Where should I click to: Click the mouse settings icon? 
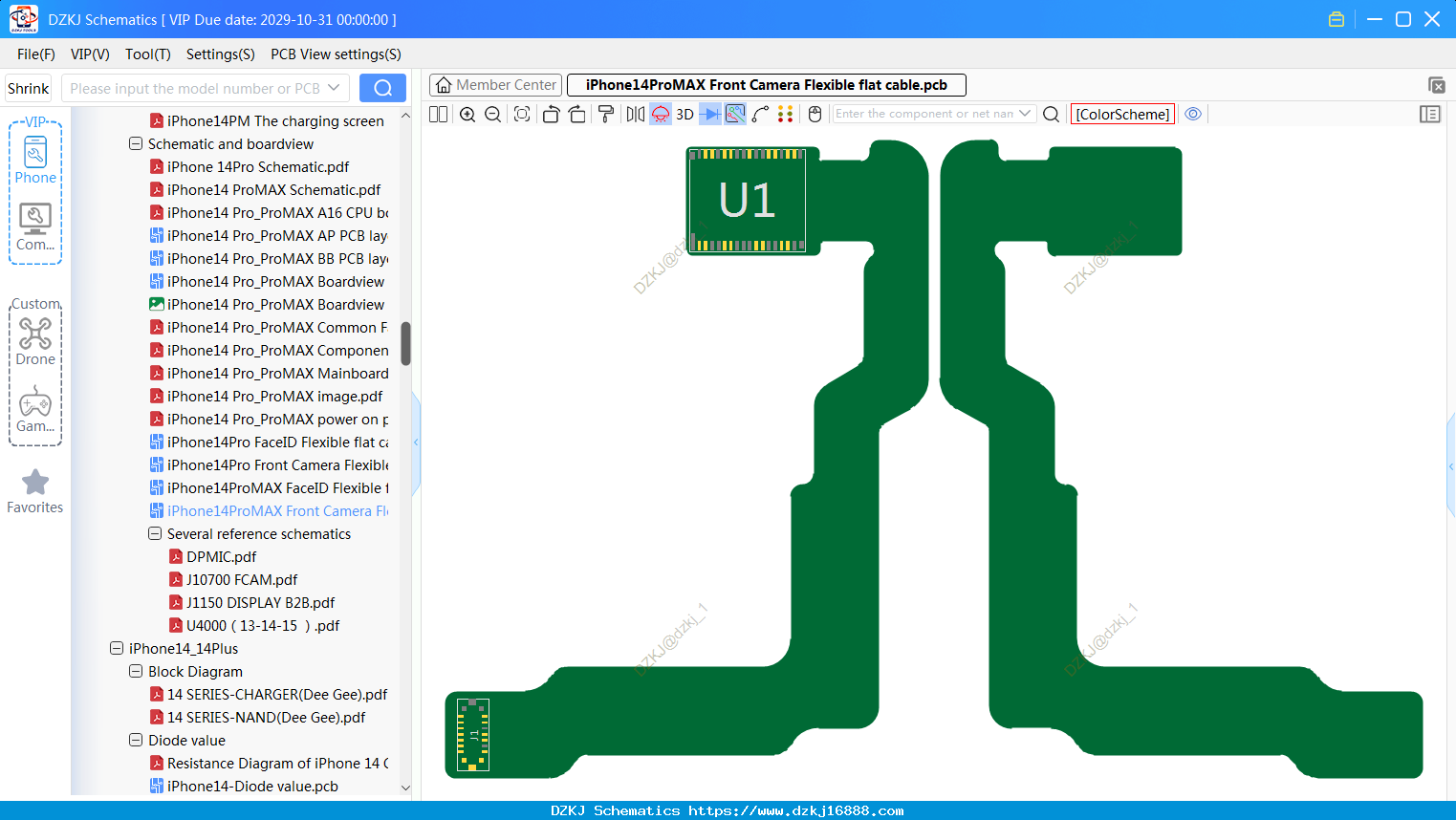(815, 114)
